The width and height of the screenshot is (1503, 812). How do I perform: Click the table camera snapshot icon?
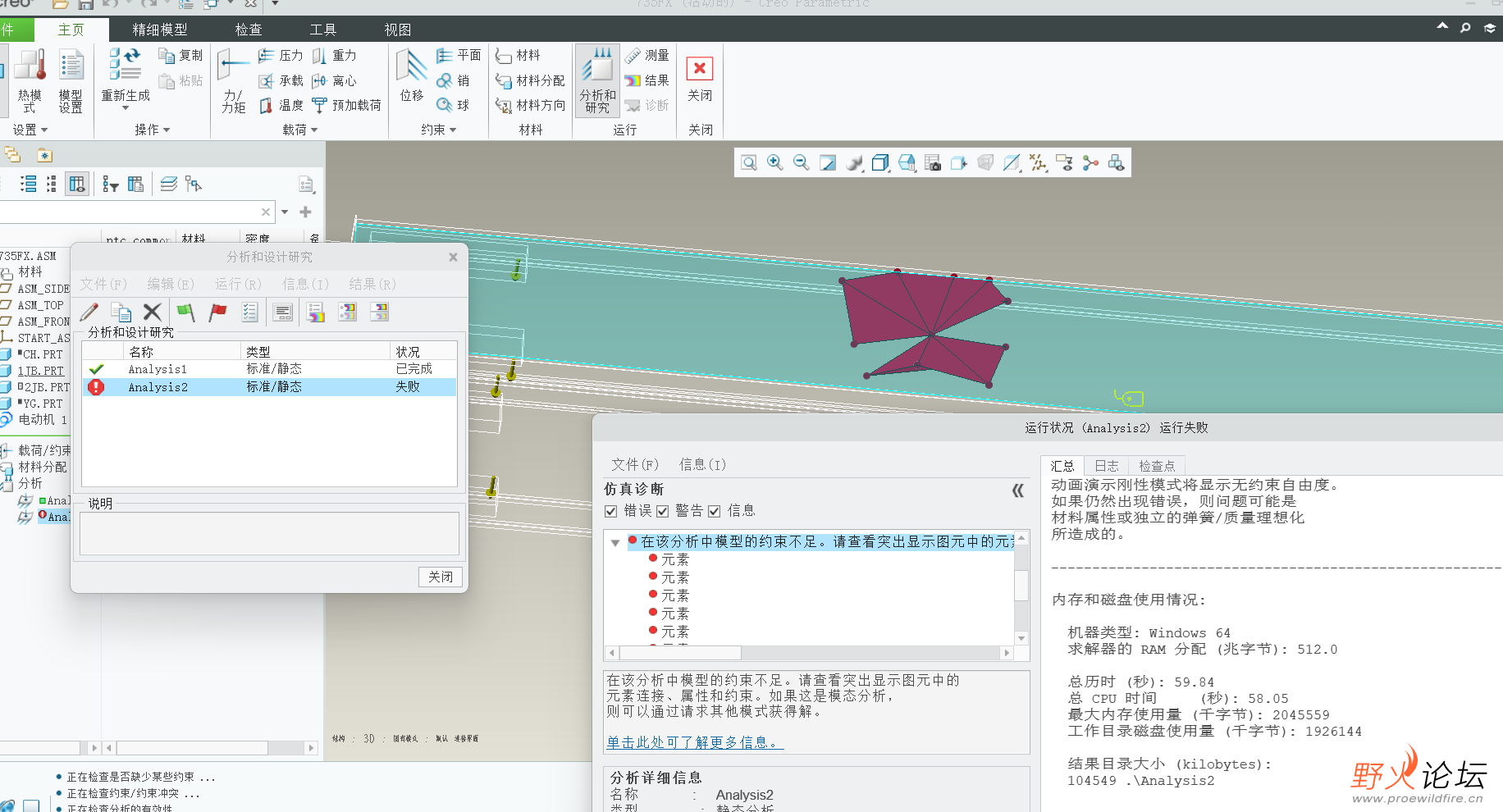pyautogui.click(x=933, y=162)
